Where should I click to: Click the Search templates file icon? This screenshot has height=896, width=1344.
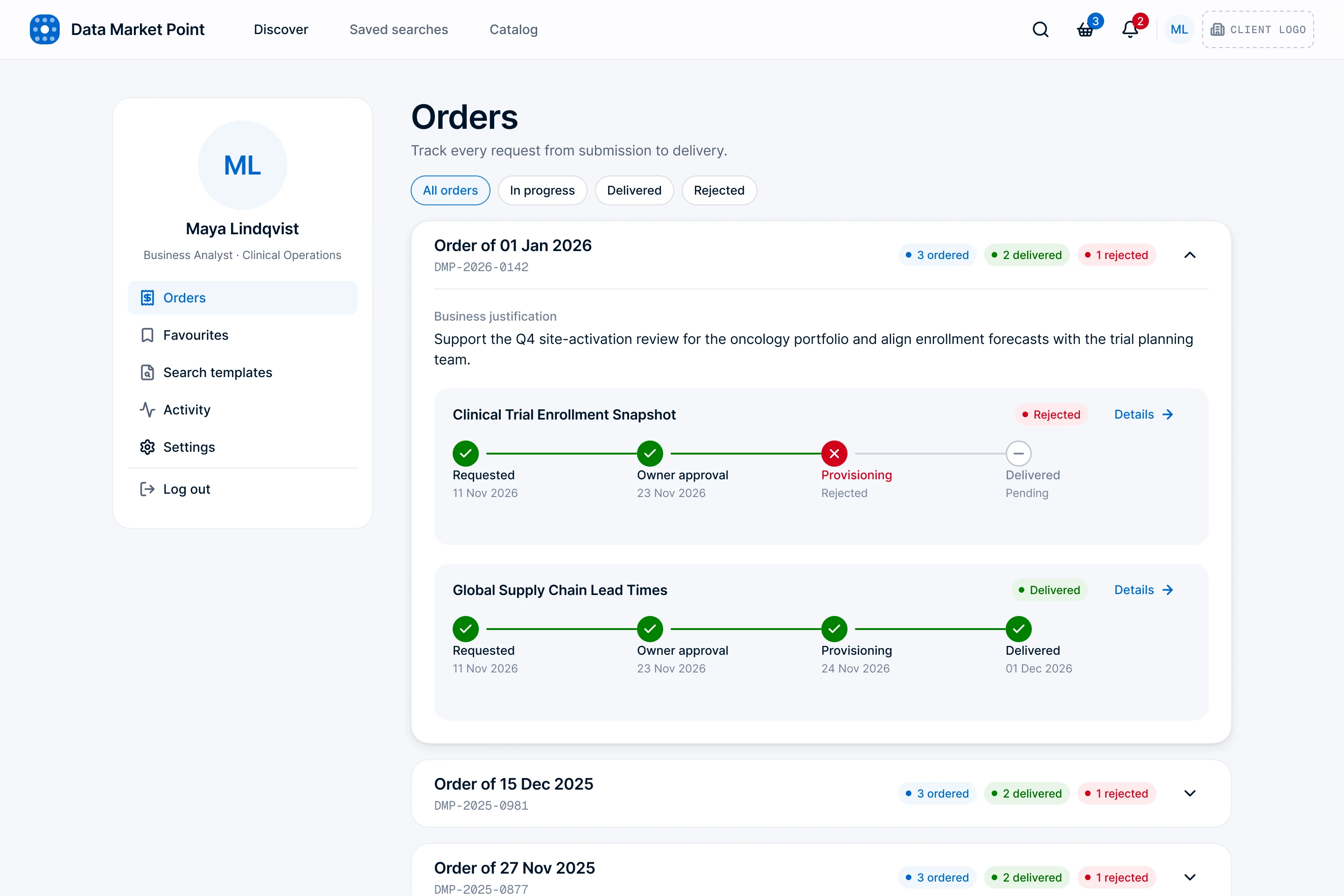pyautogui.click(x=147, y=372)
